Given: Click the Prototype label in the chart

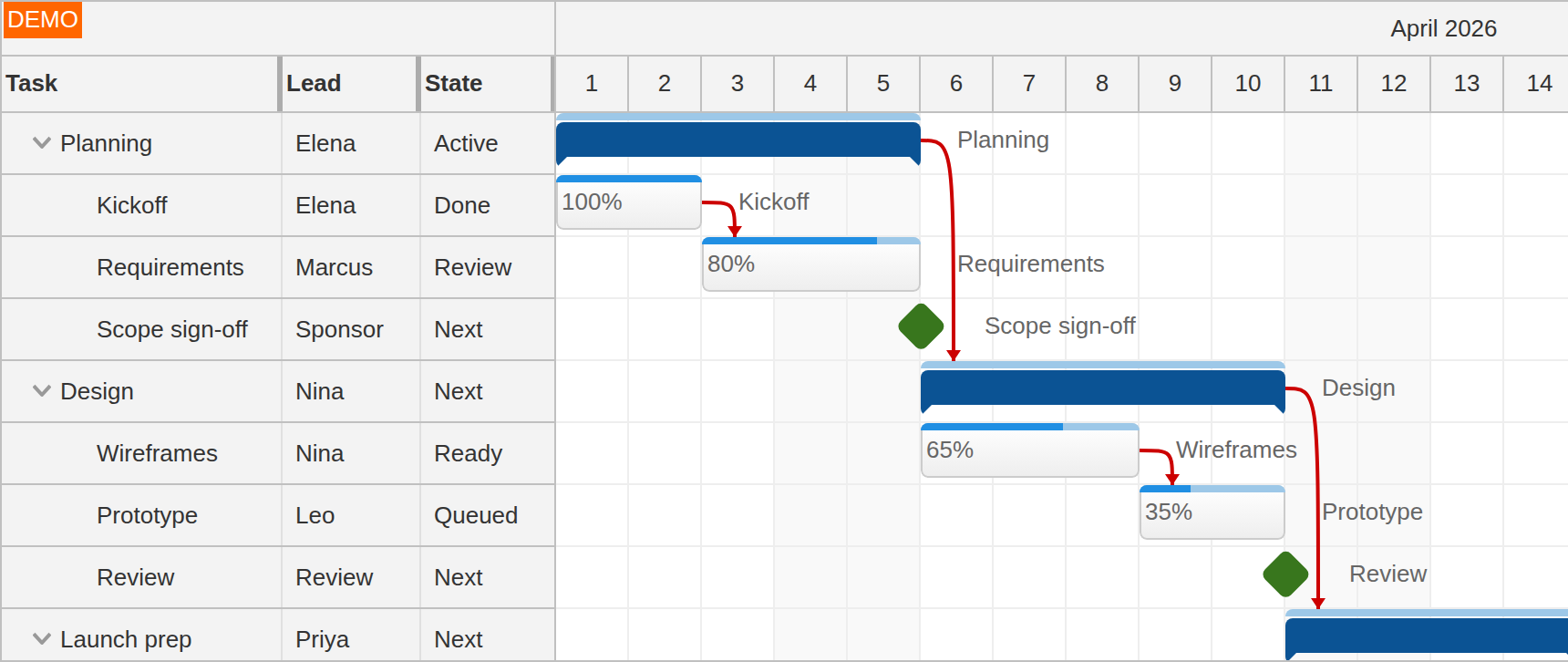Looking at the screenshot, I should (1371, 512).
